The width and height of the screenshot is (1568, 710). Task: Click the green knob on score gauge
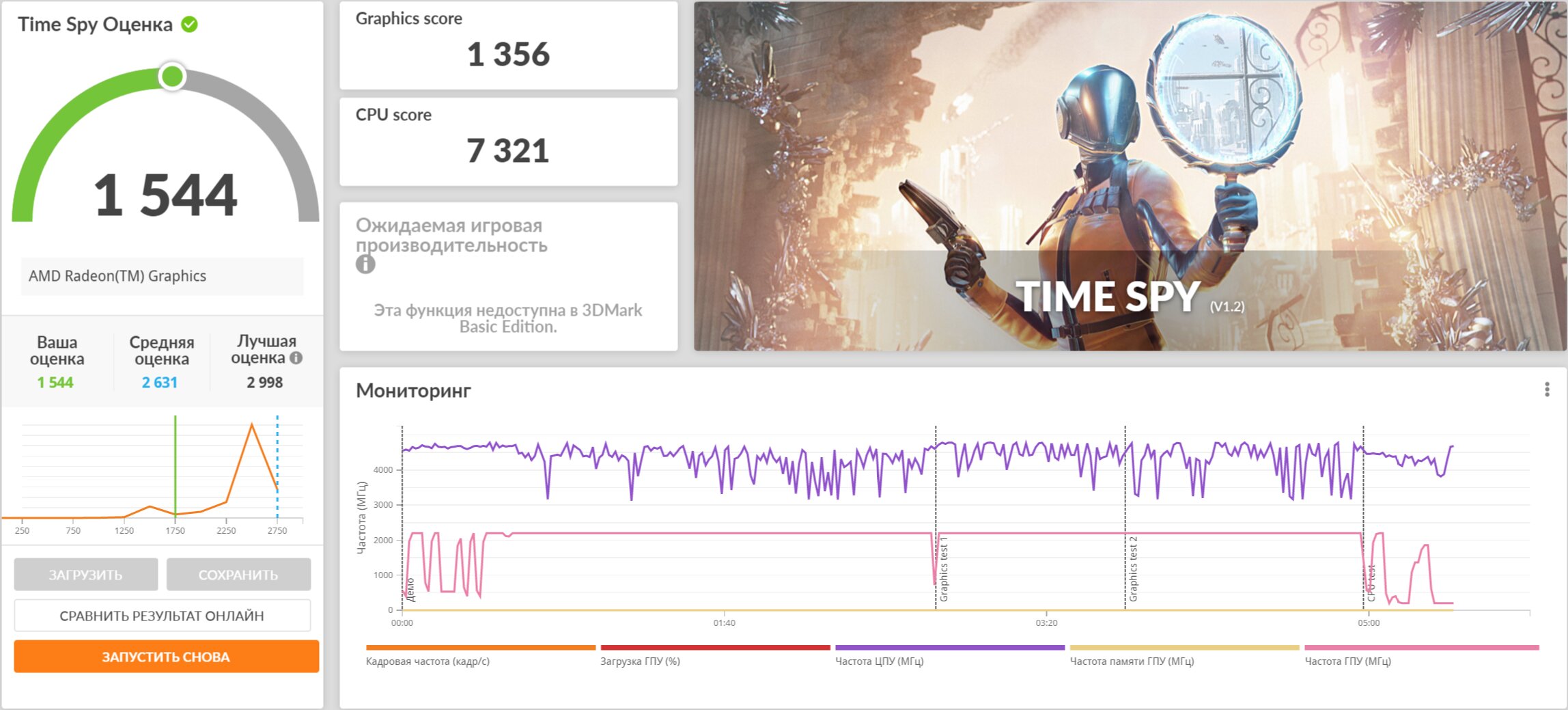coord(172,76)
